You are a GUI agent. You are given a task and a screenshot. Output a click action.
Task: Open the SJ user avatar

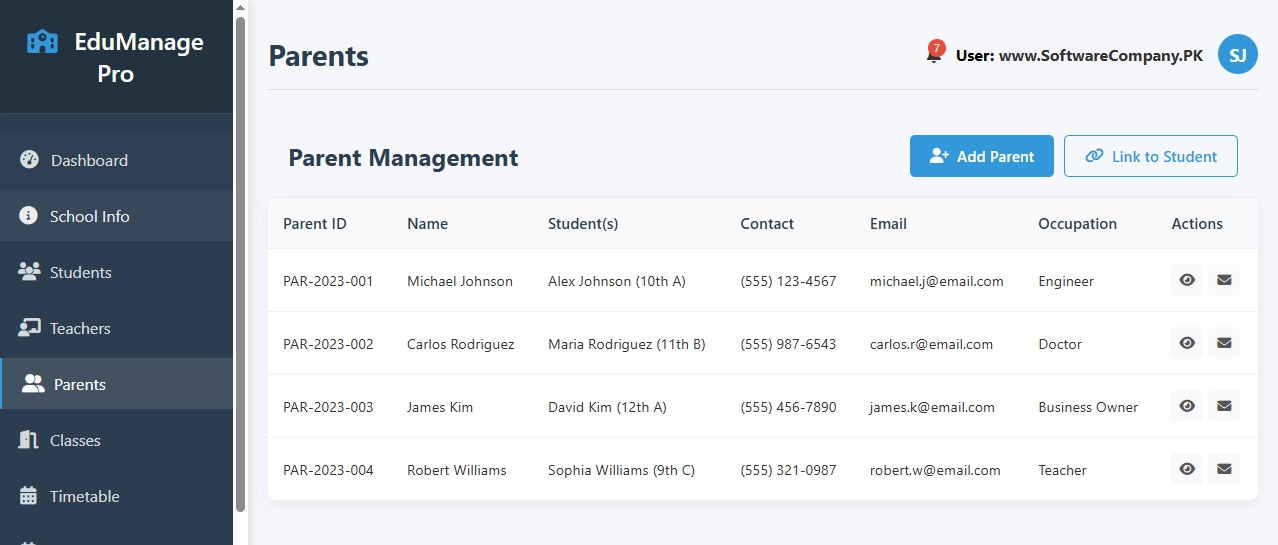[1237, 55]
